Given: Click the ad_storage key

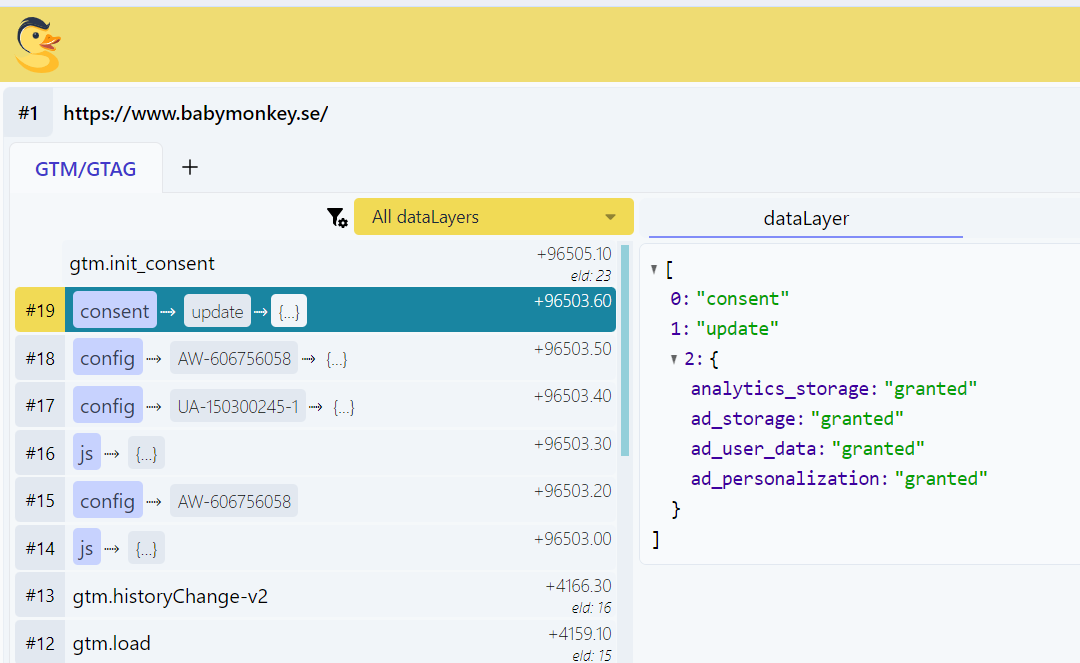Looking at the screenshot, I should [x=743, y=419].
